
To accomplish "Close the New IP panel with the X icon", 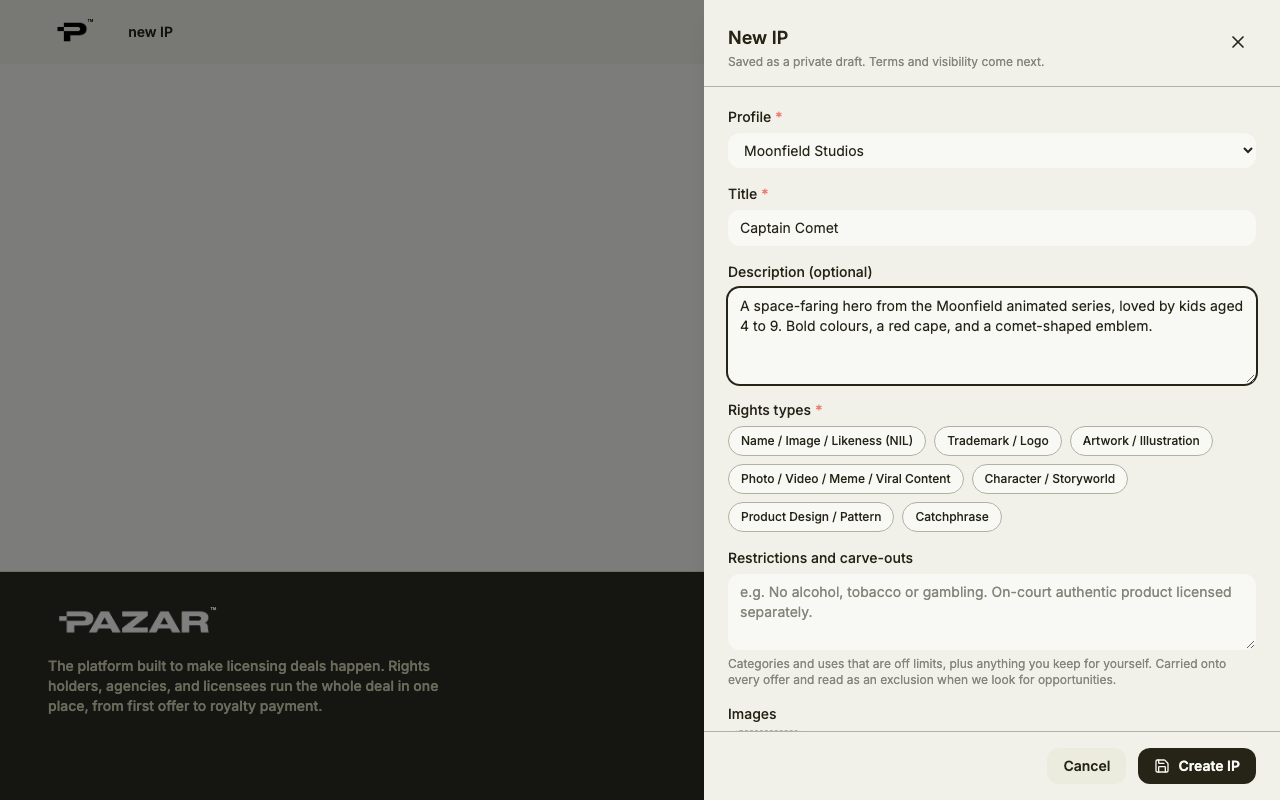I will coord(1238,42).
